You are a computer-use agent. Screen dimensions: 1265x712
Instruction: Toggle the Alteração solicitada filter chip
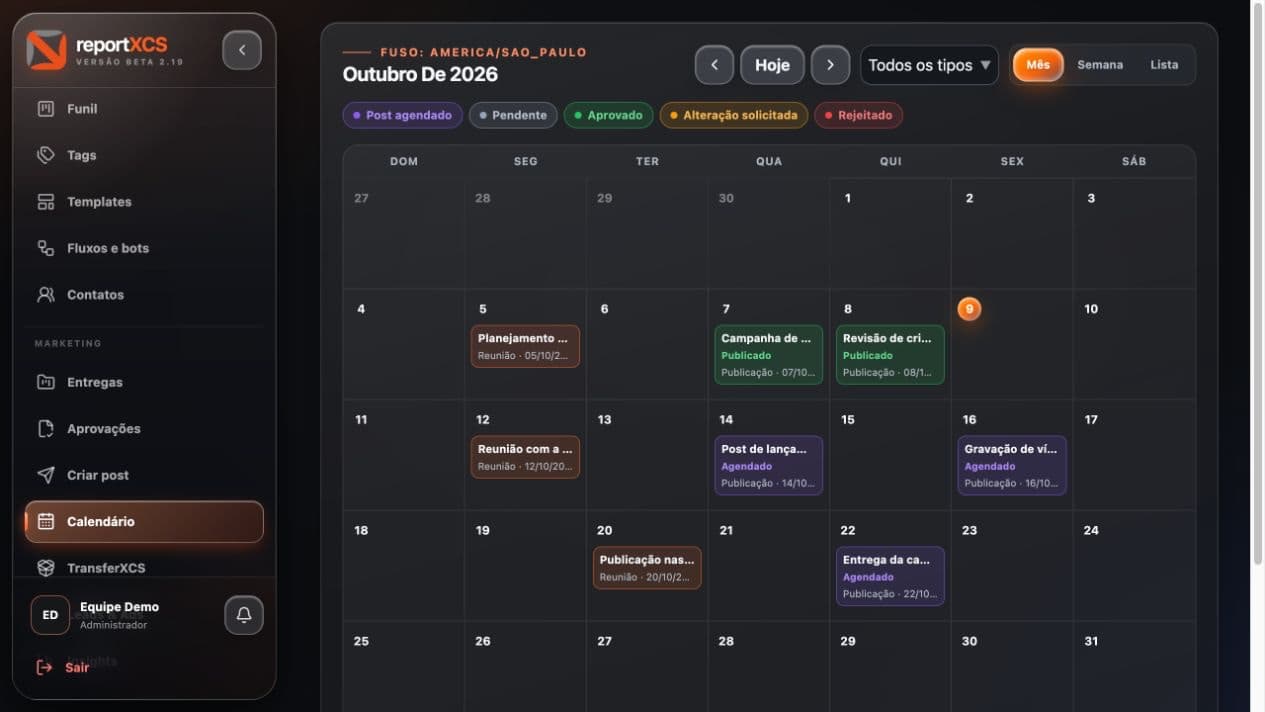tap(734, 115)
